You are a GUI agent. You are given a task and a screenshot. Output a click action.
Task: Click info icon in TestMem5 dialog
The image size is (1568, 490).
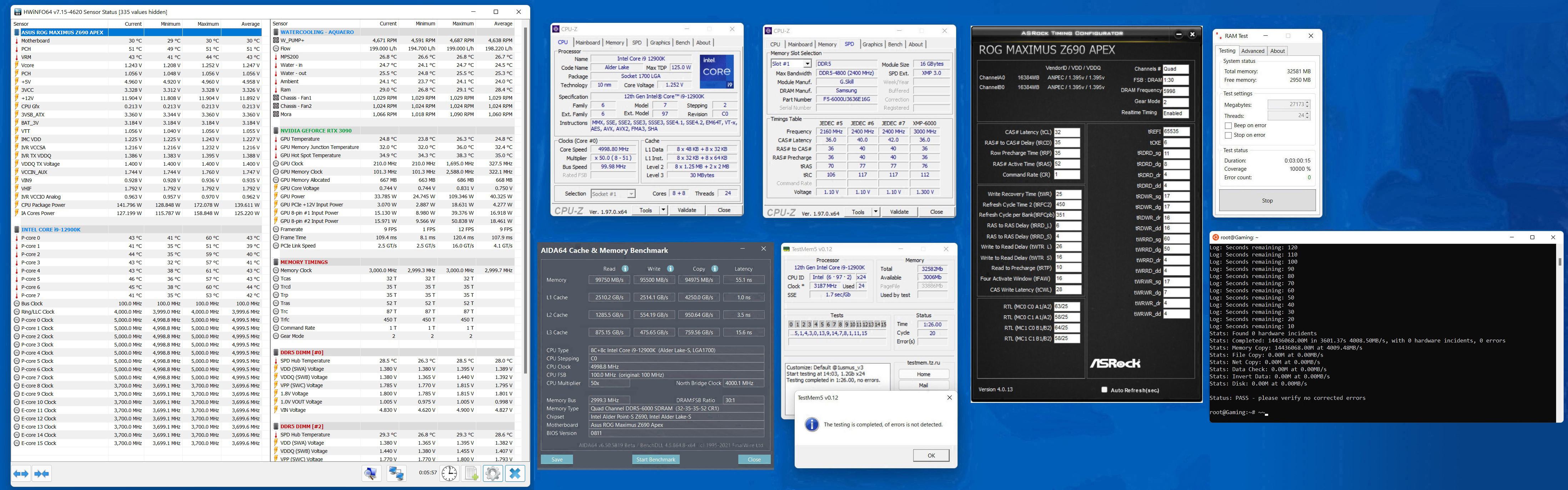811,424
